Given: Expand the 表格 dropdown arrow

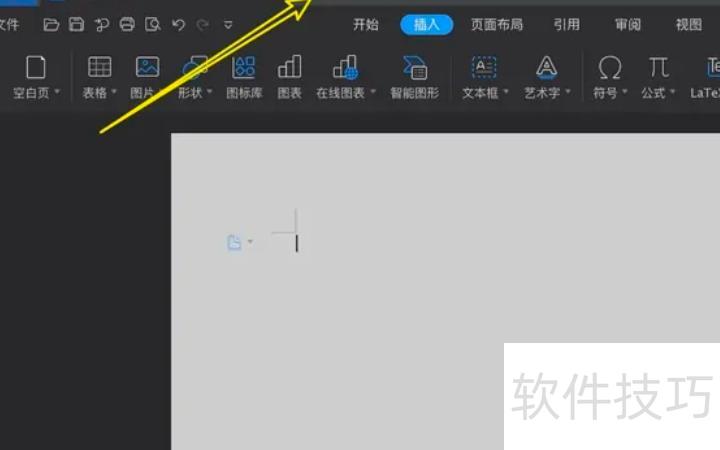Looking at the screenshot, I should [114, 92].
